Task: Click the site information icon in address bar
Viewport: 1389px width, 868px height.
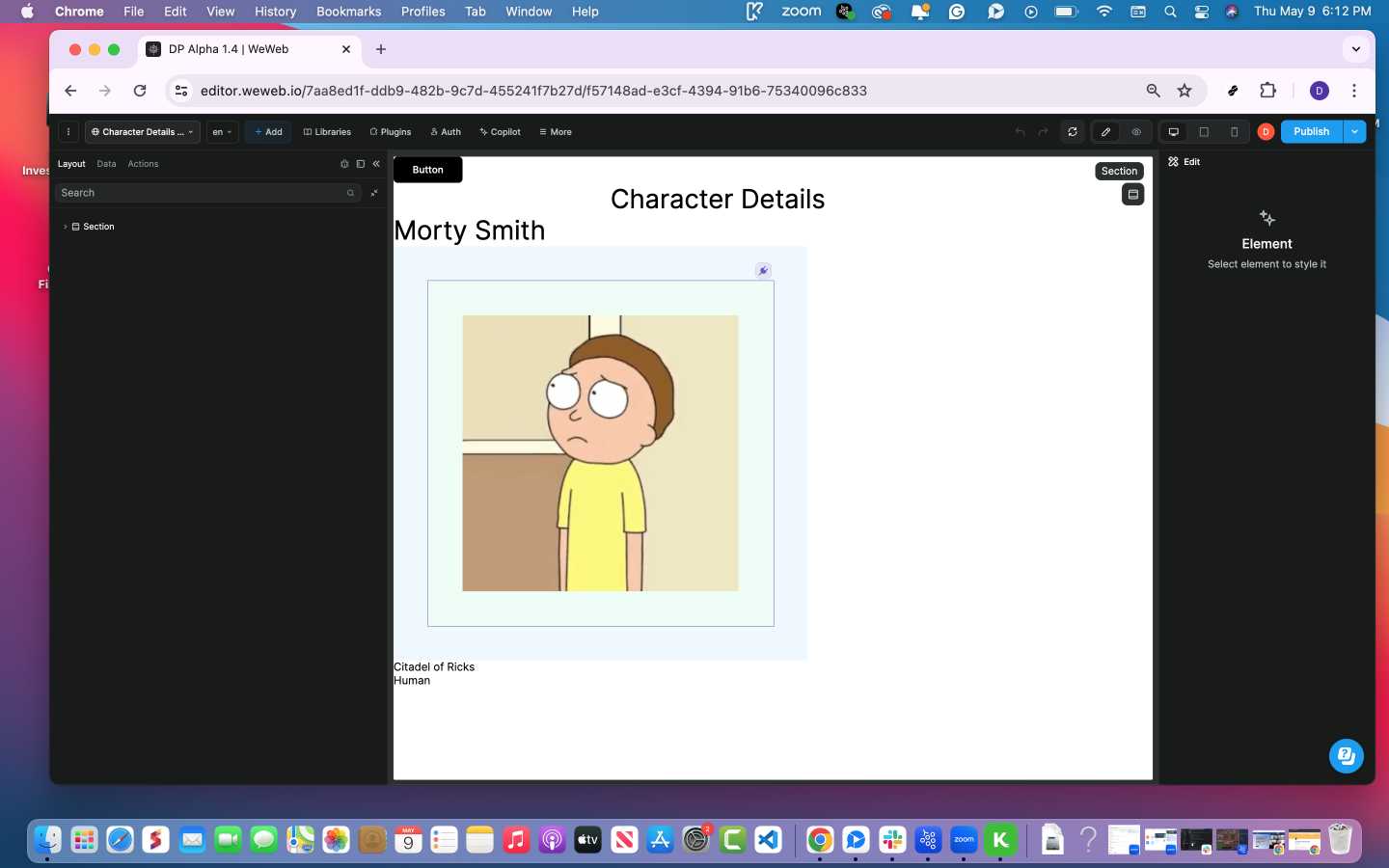Action: (181, 91)
